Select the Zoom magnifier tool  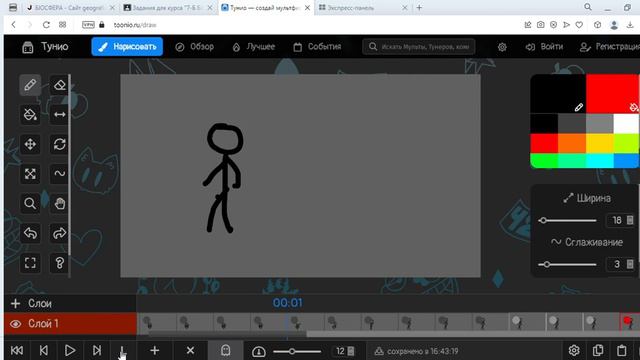coord(30,203)
